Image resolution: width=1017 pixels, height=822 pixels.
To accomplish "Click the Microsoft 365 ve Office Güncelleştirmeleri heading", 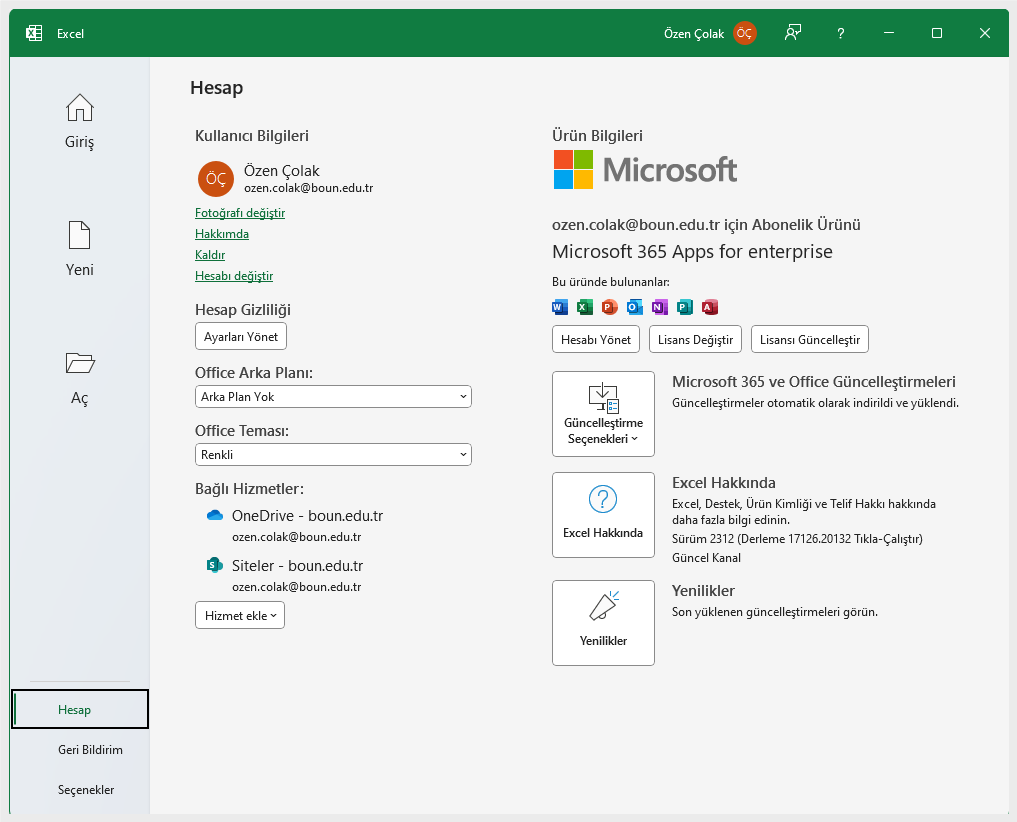I will tap(814, 381).
